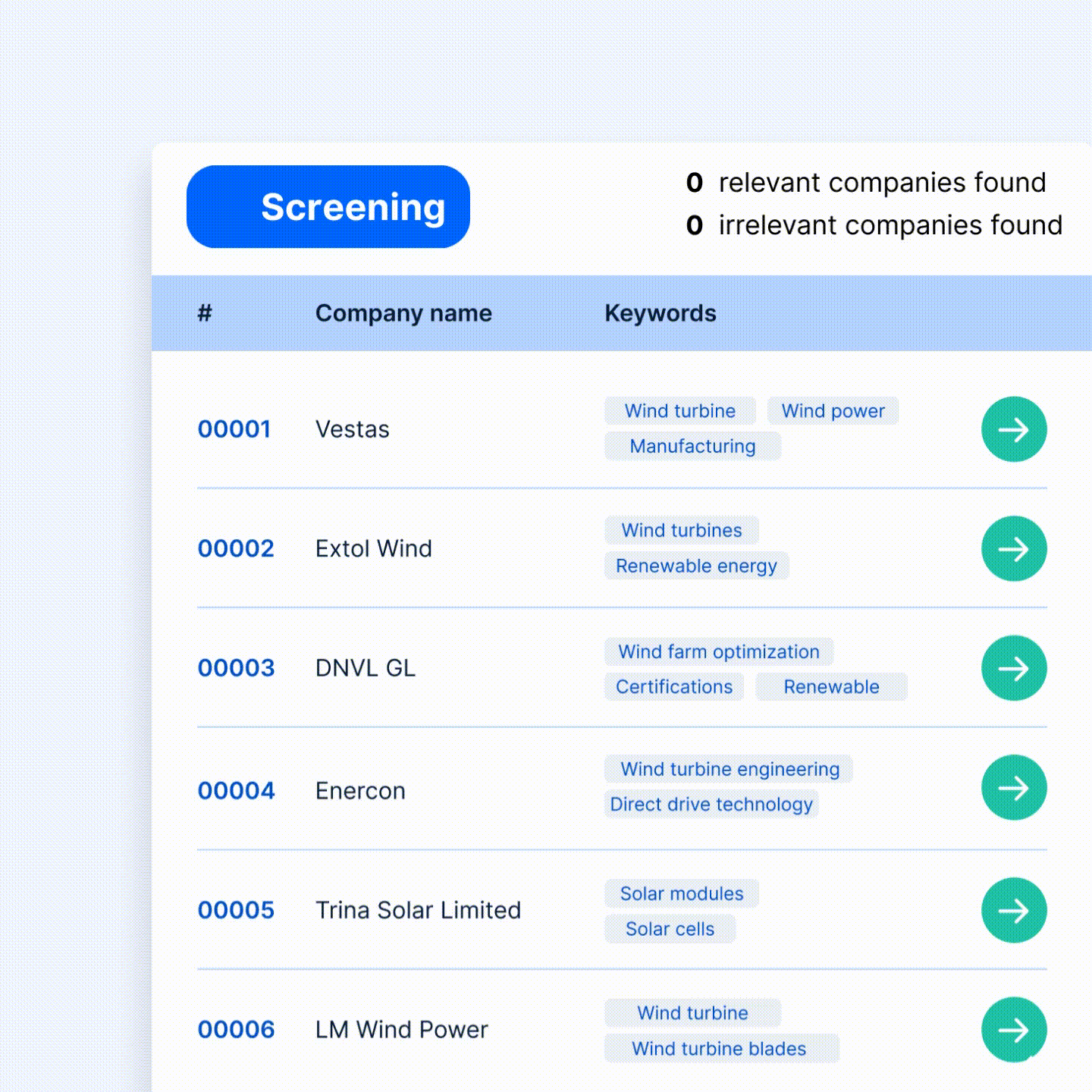Screen dimensions: 1092x1092
Task: Open Enercon row arrow icon
Action: [x=1014, y=787]
